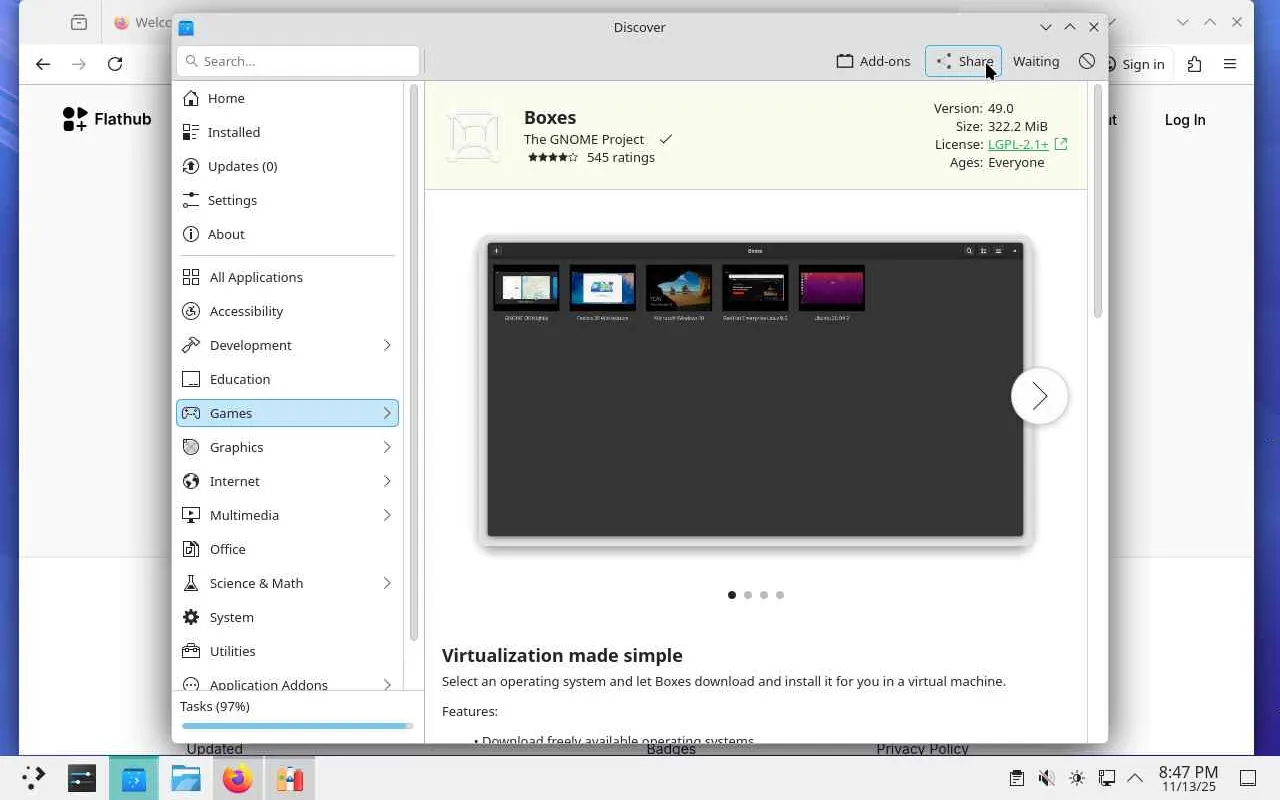1280x800 pixels.
Task: Expand the Games subcategories arrow
Action: [x=387, y=413]
